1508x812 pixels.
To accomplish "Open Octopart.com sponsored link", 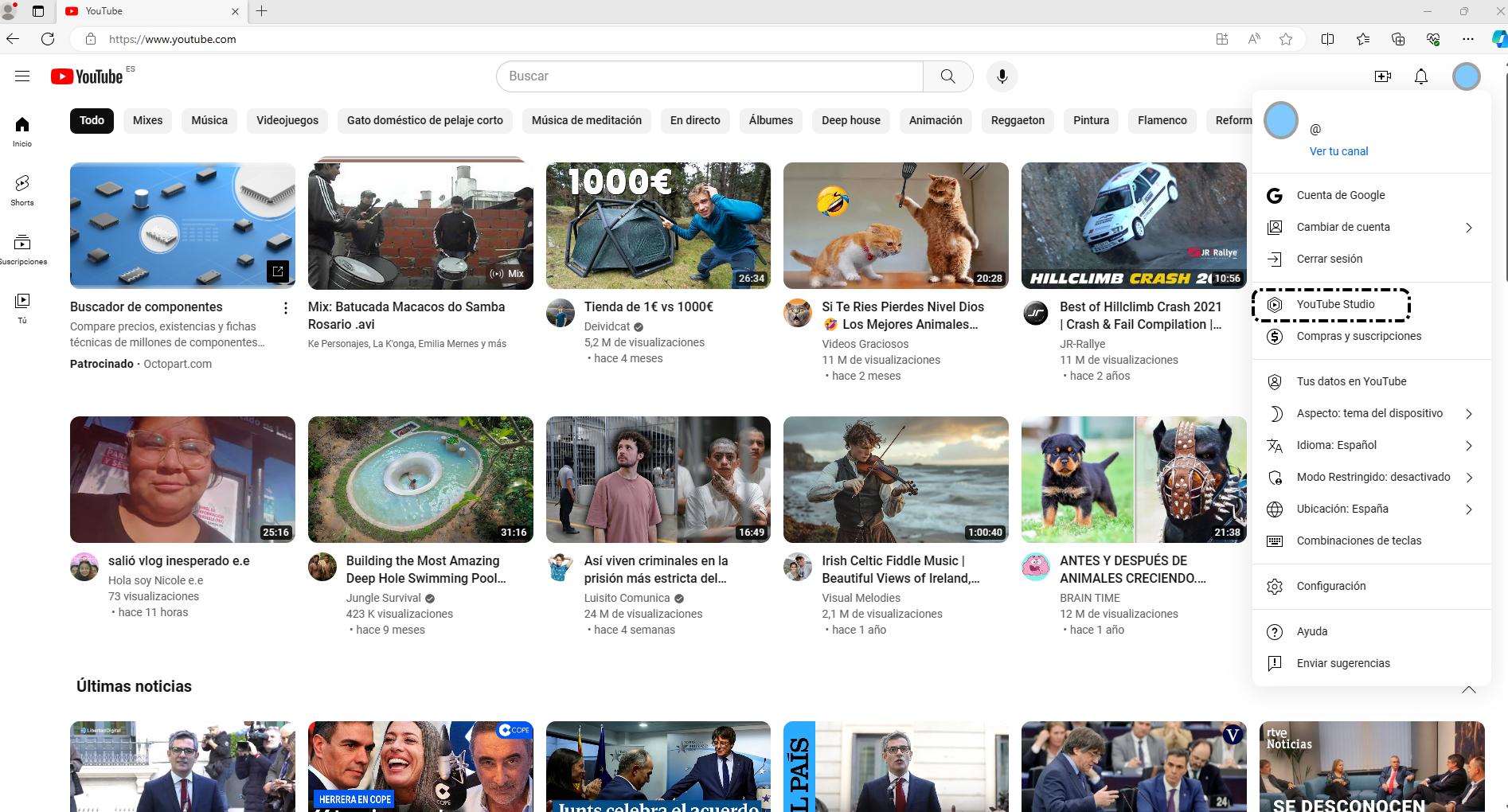I will coord(178,364).
